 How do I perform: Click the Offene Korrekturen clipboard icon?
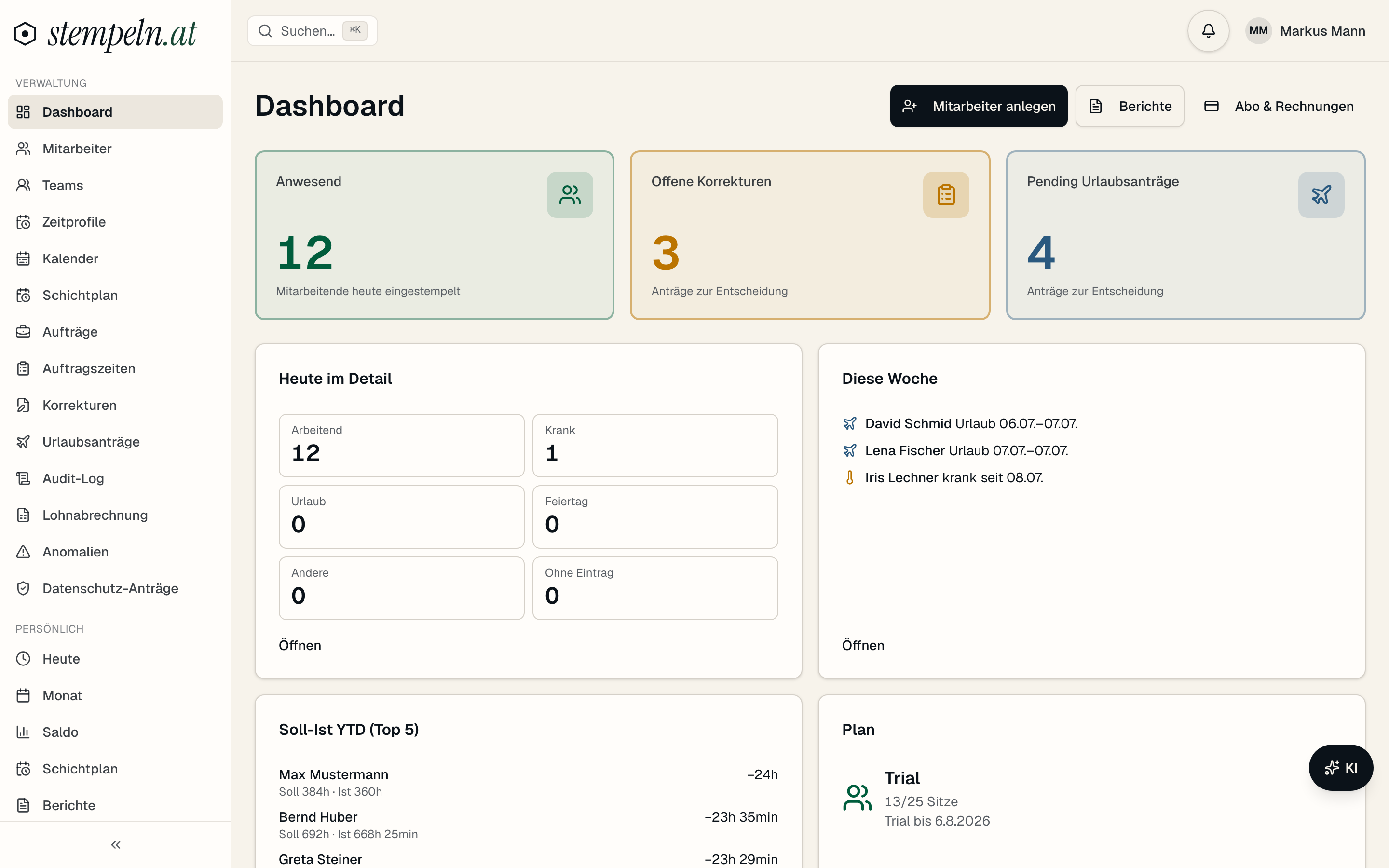click(x=946, y=195)
